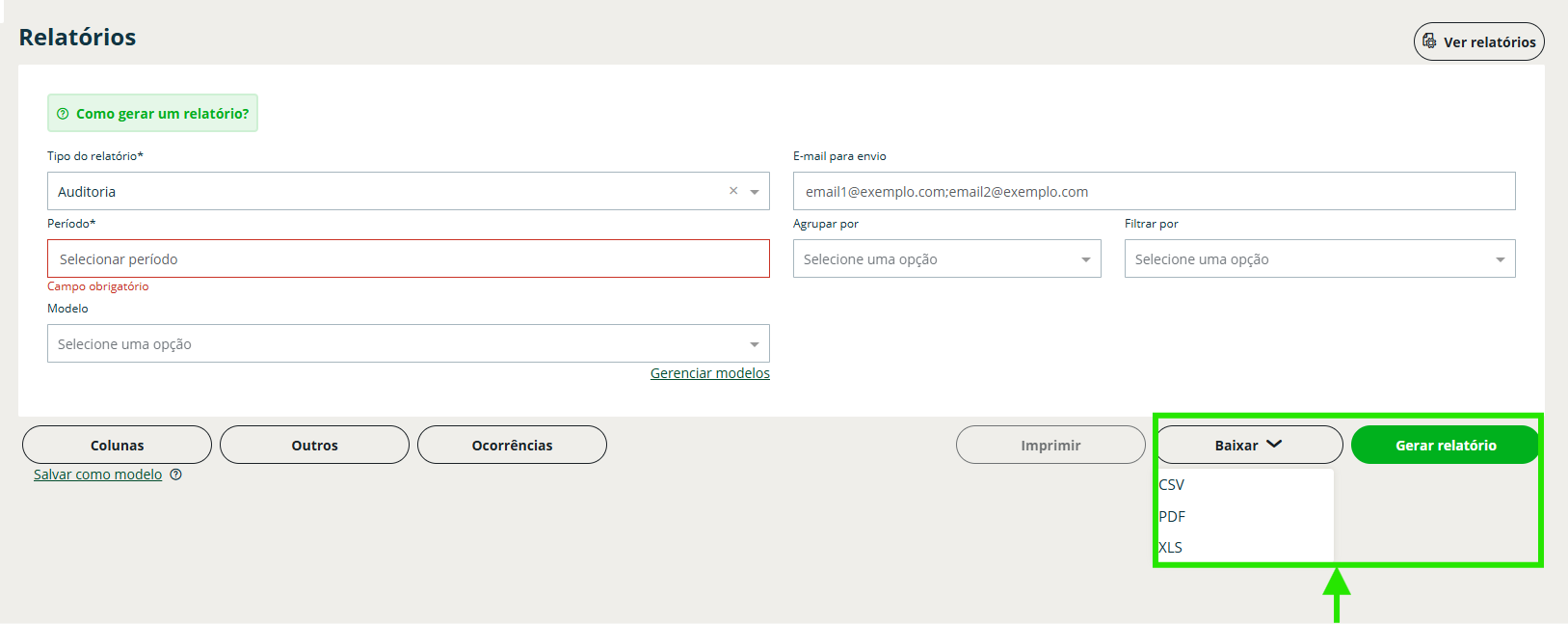The width and height of the screenshot is (1568, 624).
Task: Follow the Gerenciar modelos link
Action: [709, 373]
